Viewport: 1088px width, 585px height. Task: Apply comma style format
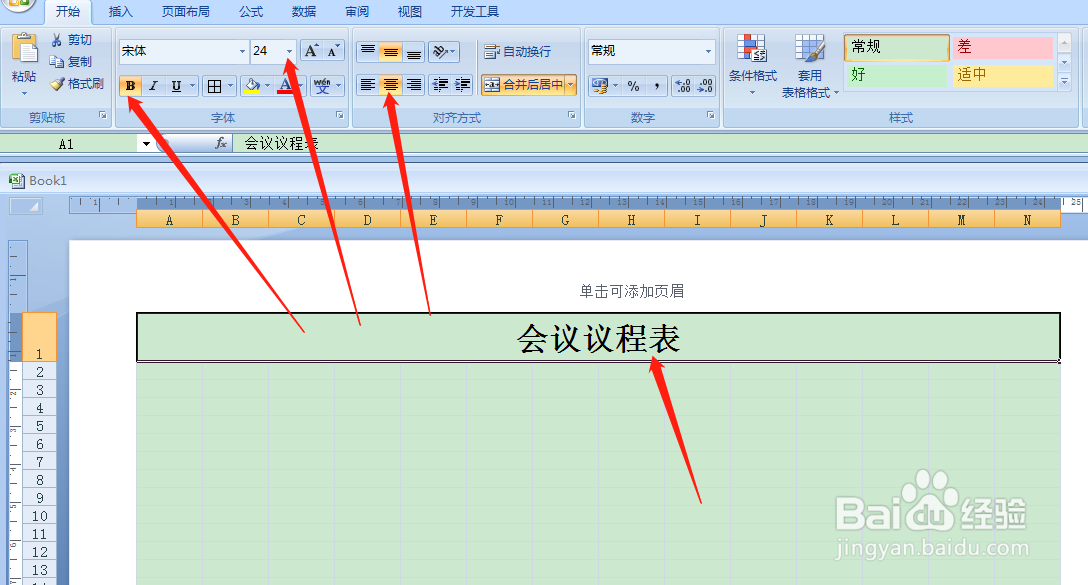[x=656, y=86]
